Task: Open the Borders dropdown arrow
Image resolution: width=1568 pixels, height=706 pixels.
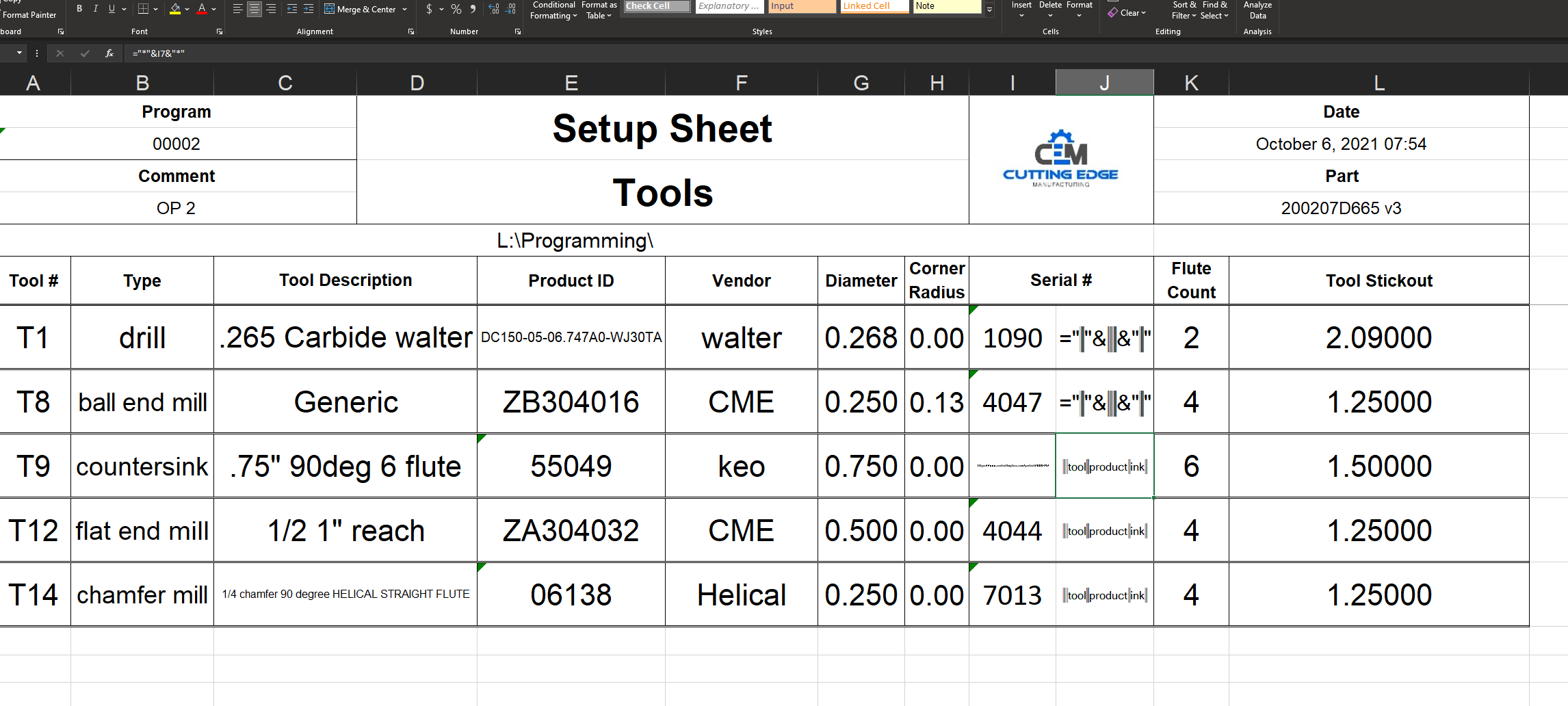Action: (156, 8)
